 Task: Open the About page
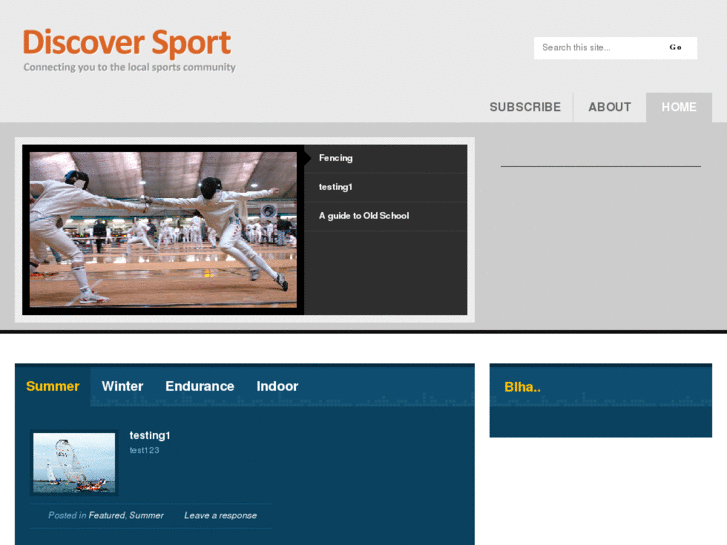point(609,107)
